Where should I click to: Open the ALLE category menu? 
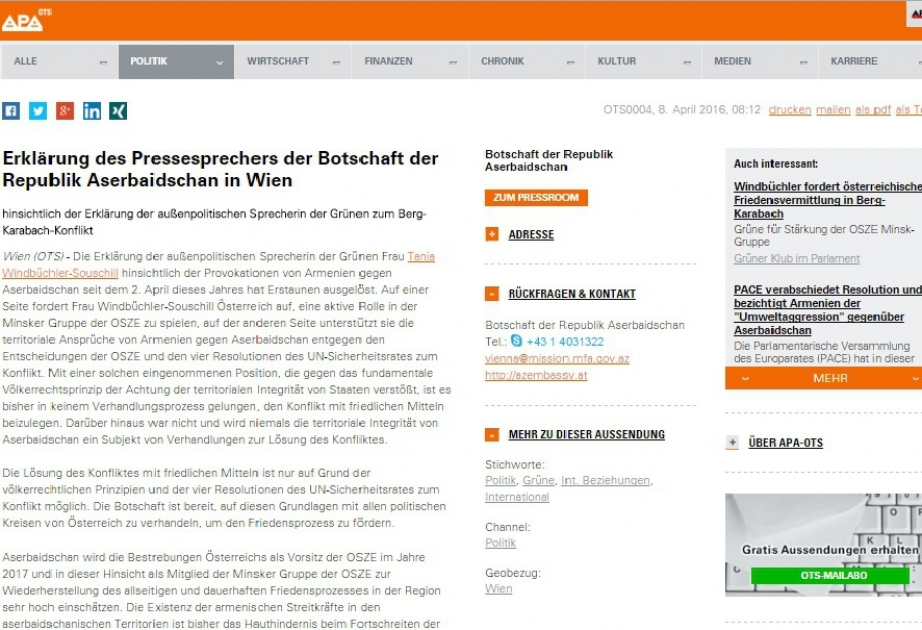[x=59, y=61]
